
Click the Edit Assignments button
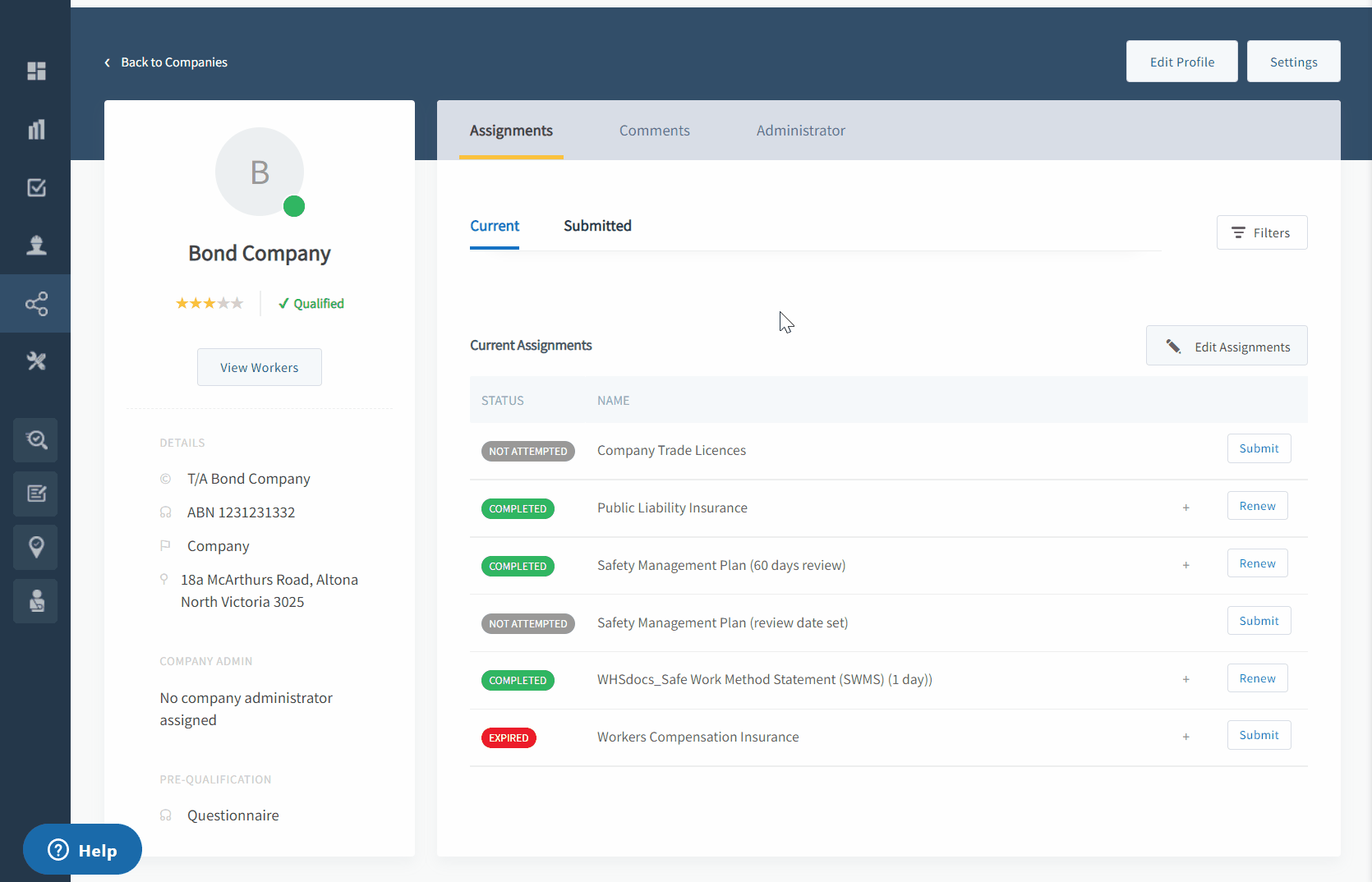[1226, 347]
